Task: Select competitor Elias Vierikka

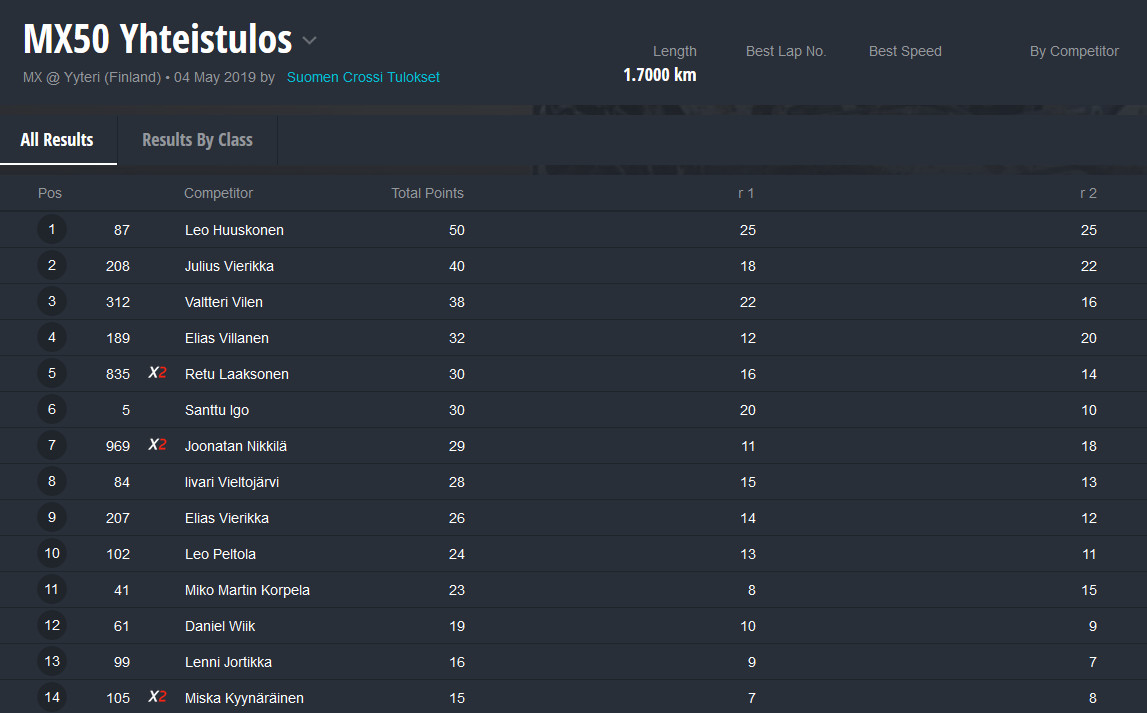Action: pyautogui.click(x=227, y=518)
